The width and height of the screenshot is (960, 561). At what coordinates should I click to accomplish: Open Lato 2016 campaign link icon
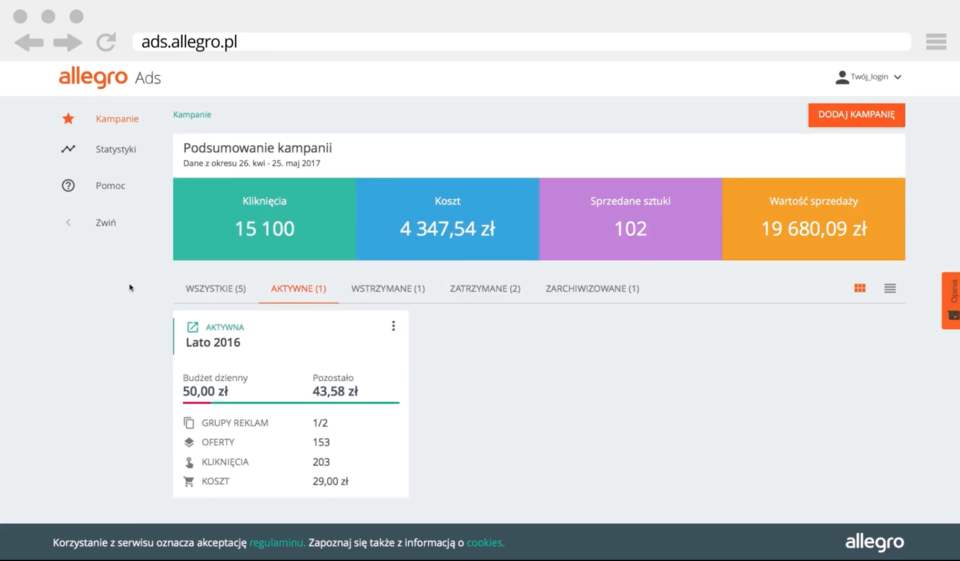(x=192, y=327)
